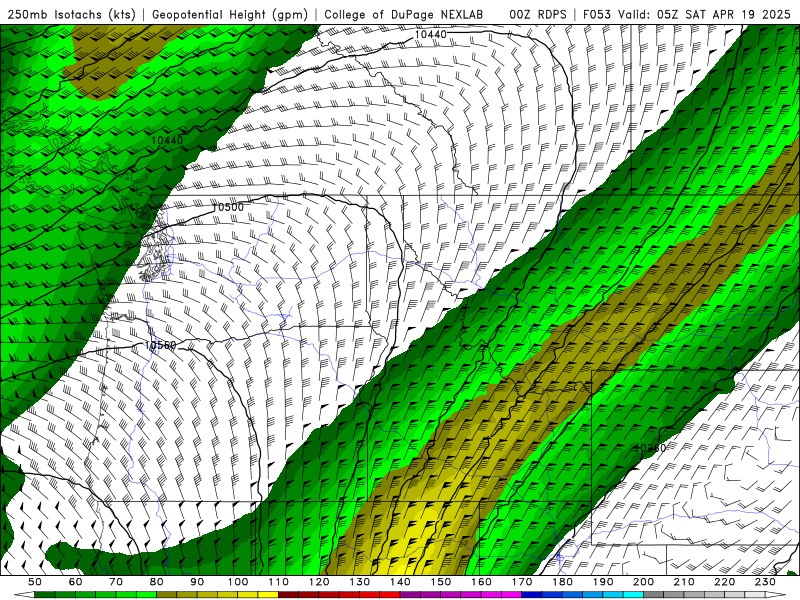The width and height of the screenshot is (800, 600).
Task: Select the 10440 contour label inside the green isotach area
Action: tap(167, 140)
